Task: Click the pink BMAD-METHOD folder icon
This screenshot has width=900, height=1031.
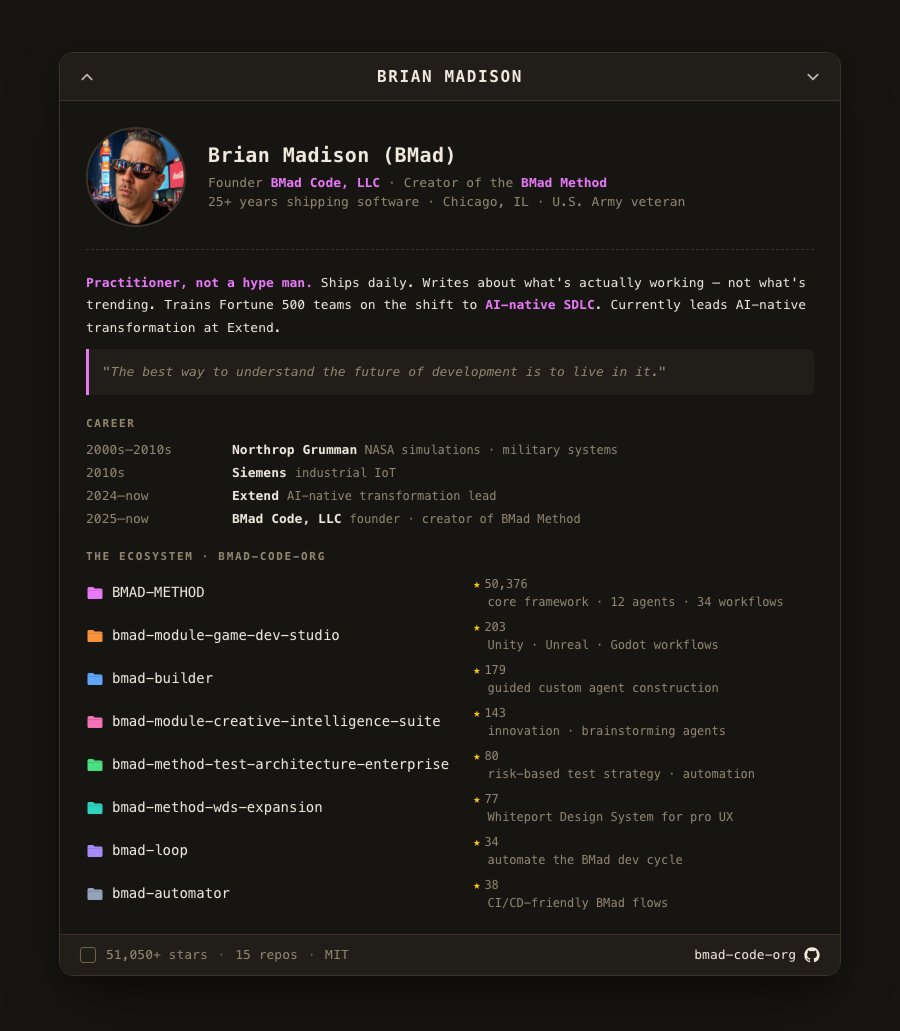Action: tap(95, 592)
